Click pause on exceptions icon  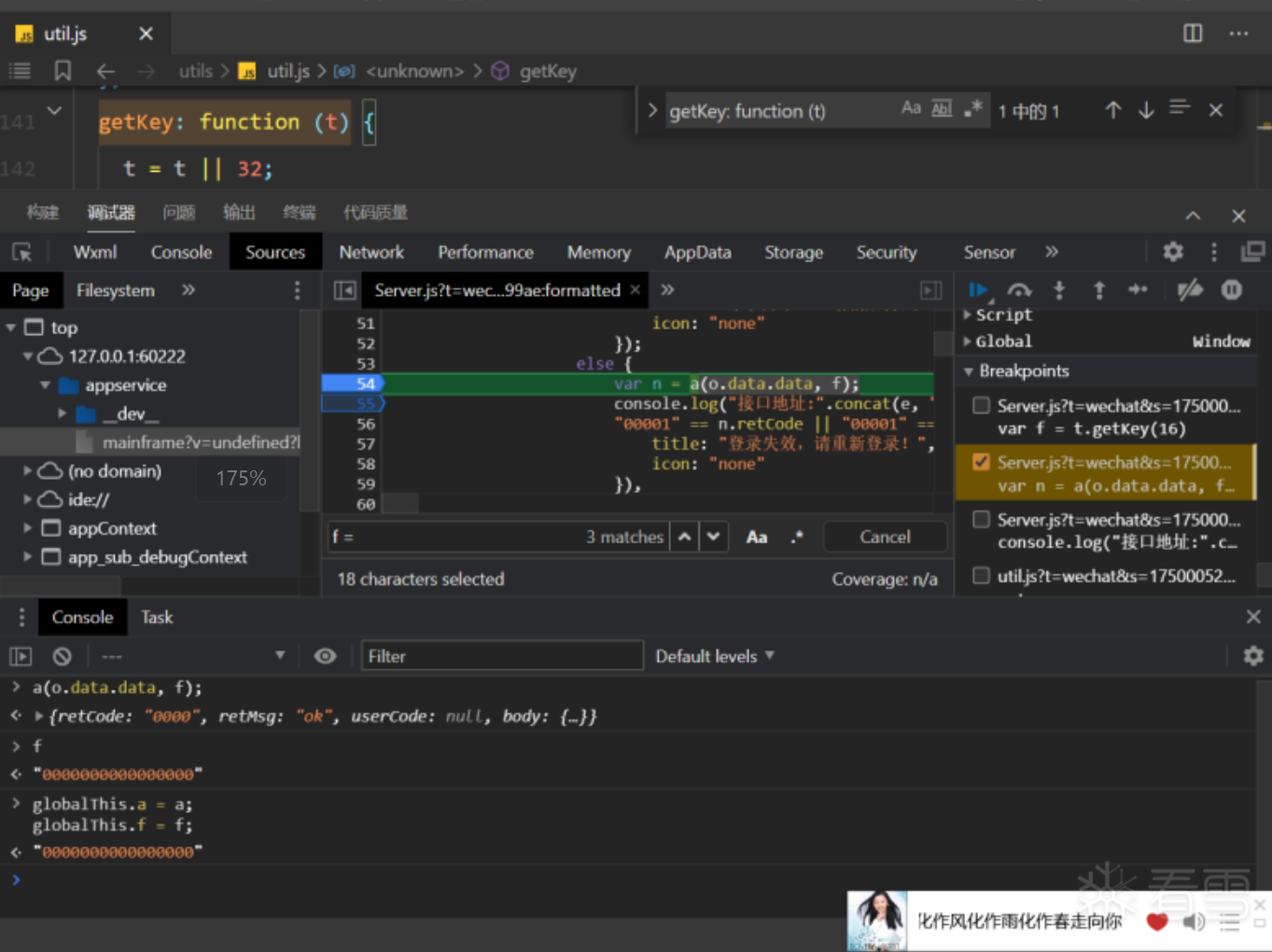1232,290
